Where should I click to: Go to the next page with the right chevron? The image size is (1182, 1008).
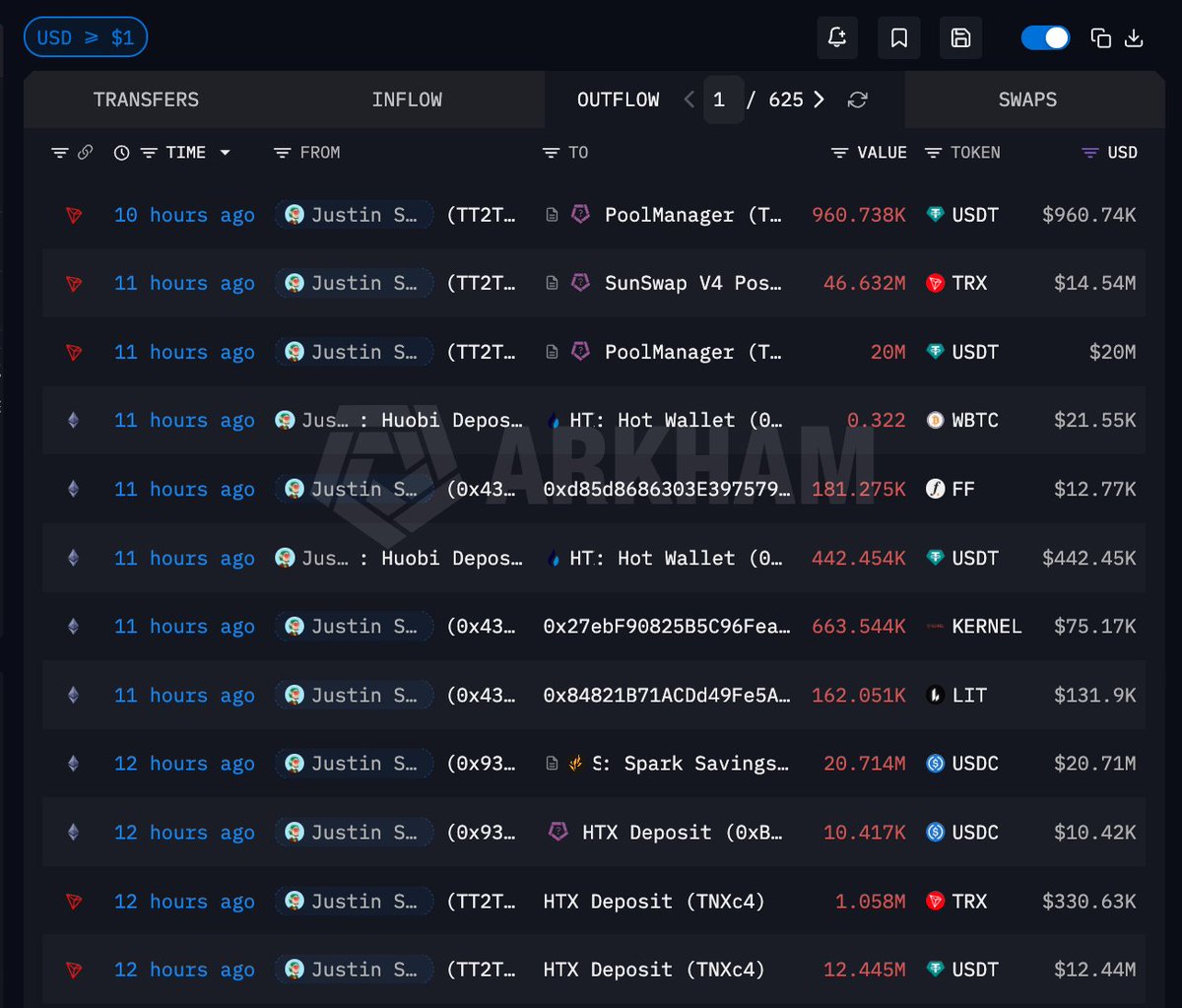tap(819, 100)
